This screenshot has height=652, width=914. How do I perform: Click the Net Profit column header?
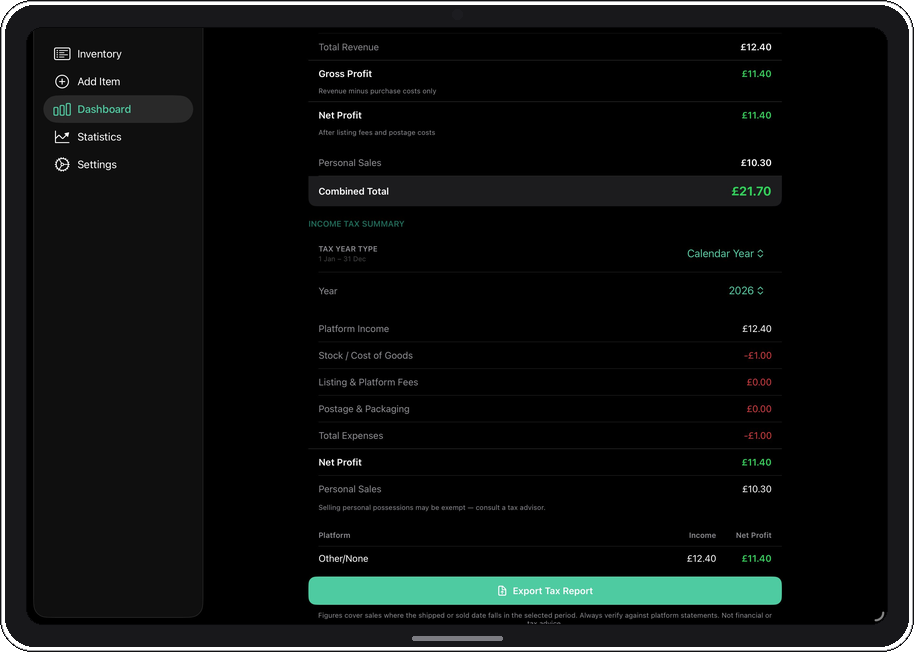coord(753,535)
